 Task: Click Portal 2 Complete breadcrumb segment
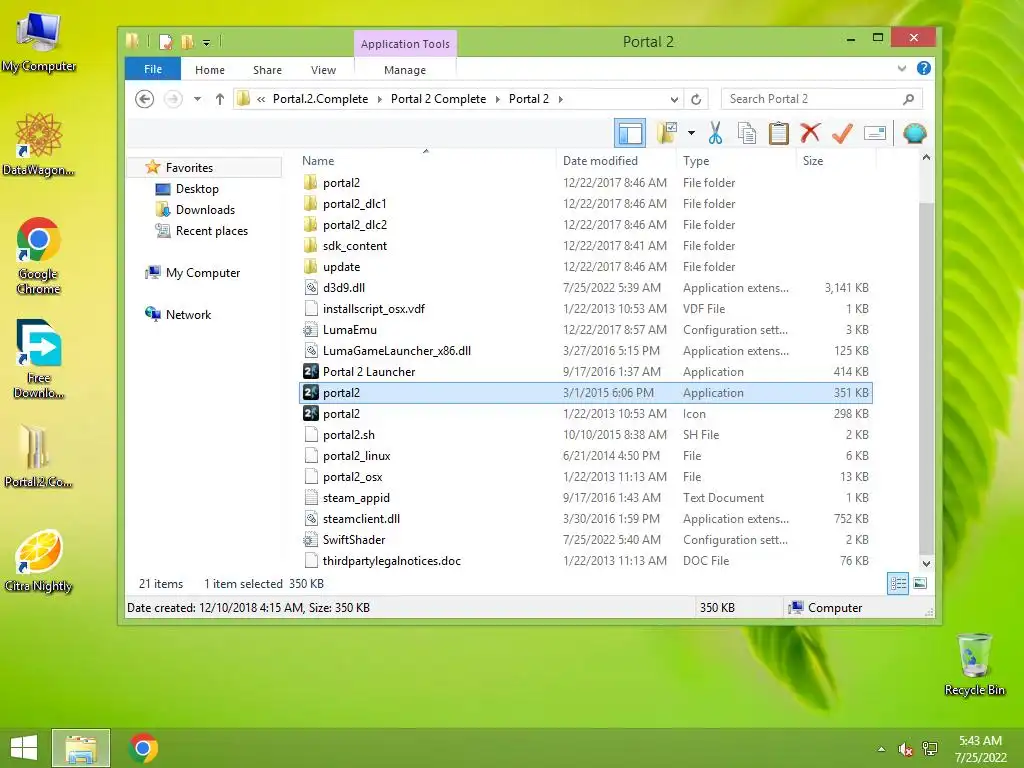[x=438, y=99]
